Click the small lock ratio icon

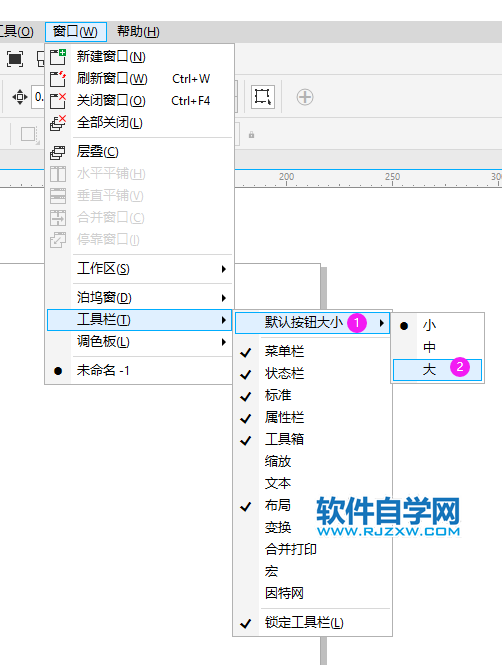coord(251,135)
